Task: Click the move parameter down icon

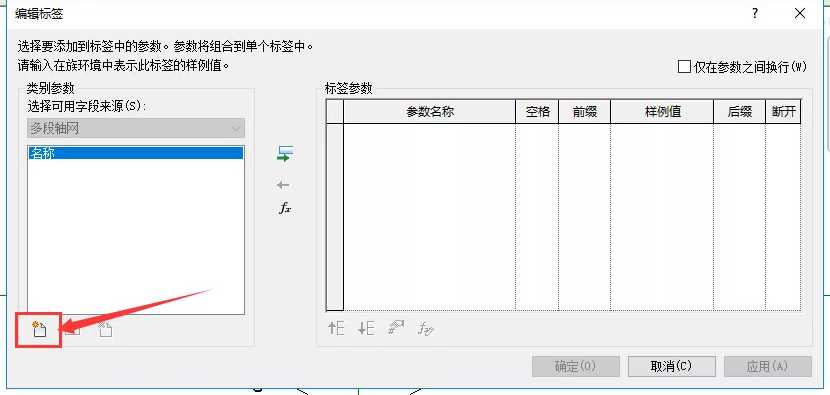Action: (x=366, y=329)
